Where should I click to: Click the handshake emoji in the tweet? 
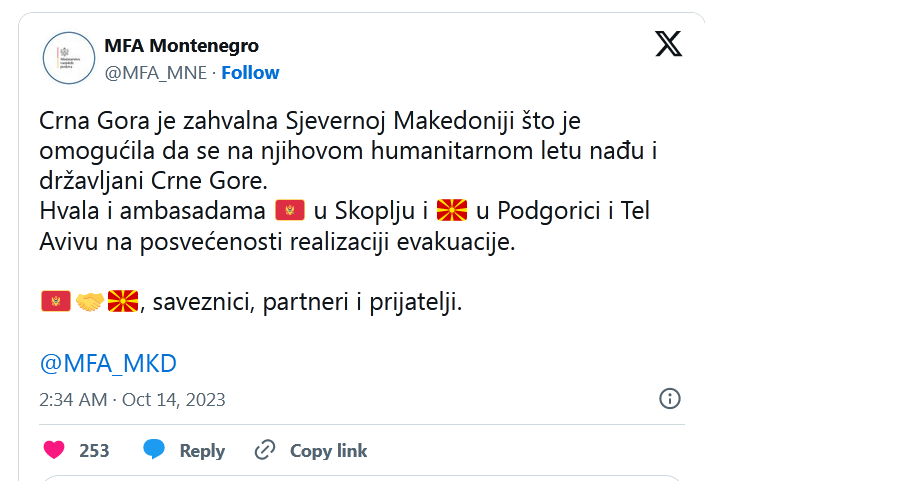click(90, 302)
